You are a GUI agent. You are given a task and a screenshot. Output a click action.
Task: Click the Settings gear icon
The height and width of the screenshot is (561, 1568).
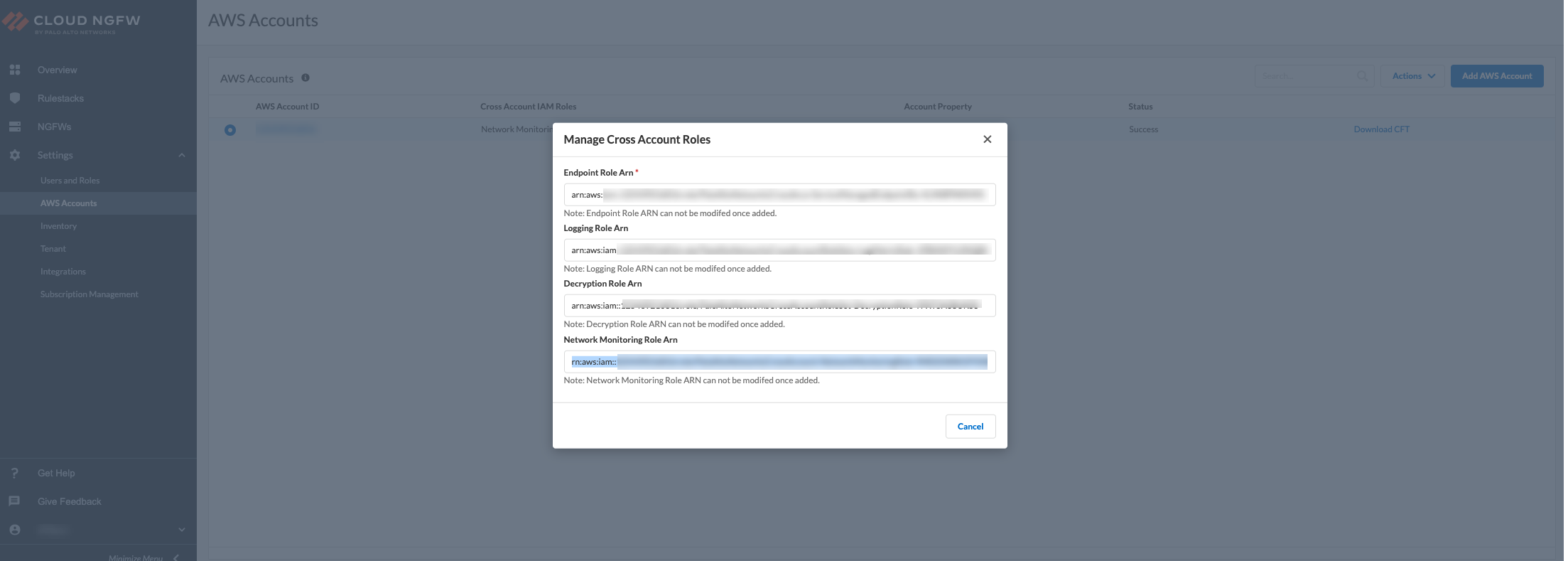coord(15,155)
